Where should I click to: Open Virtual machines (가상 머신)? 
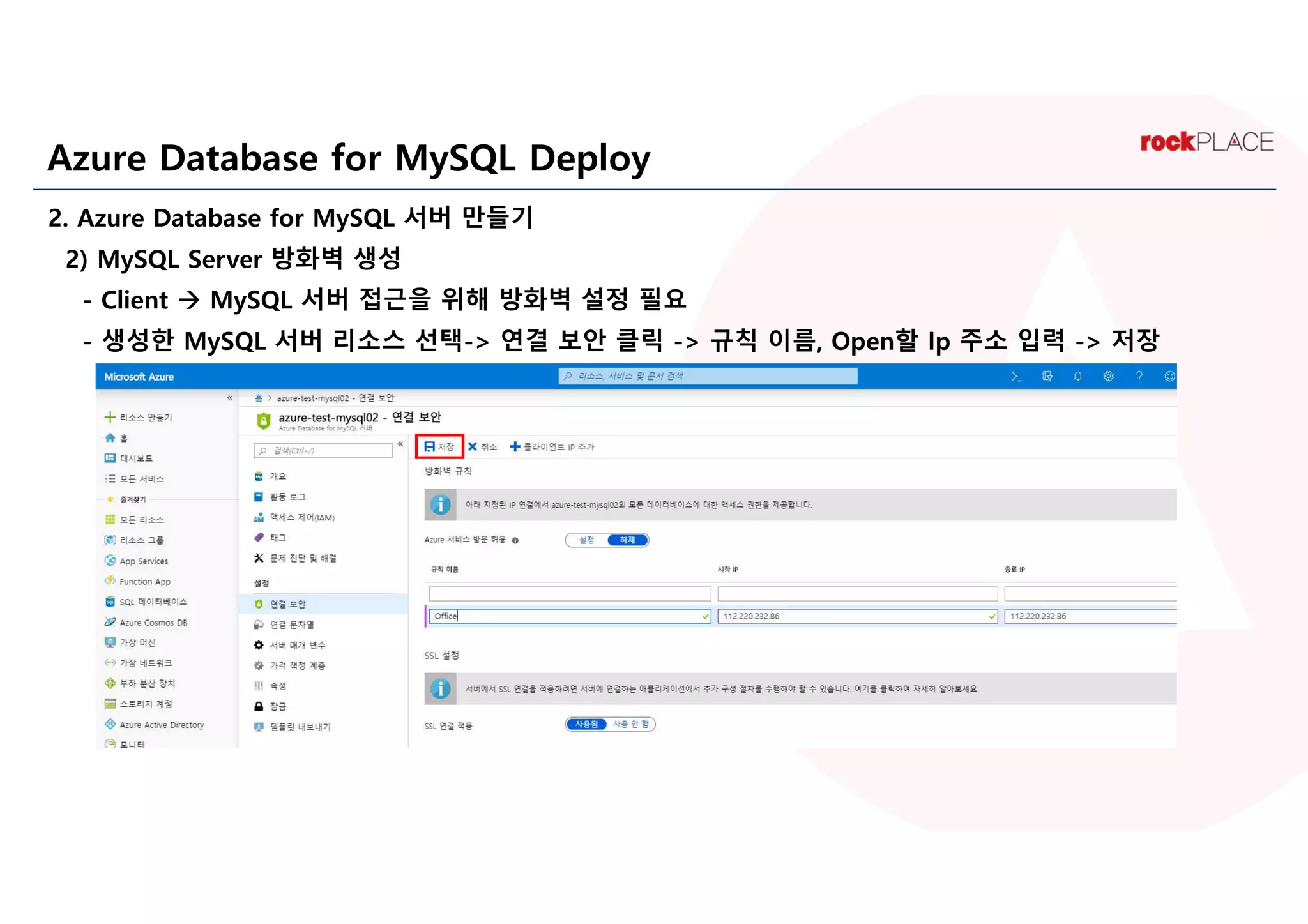pos(130,643)
